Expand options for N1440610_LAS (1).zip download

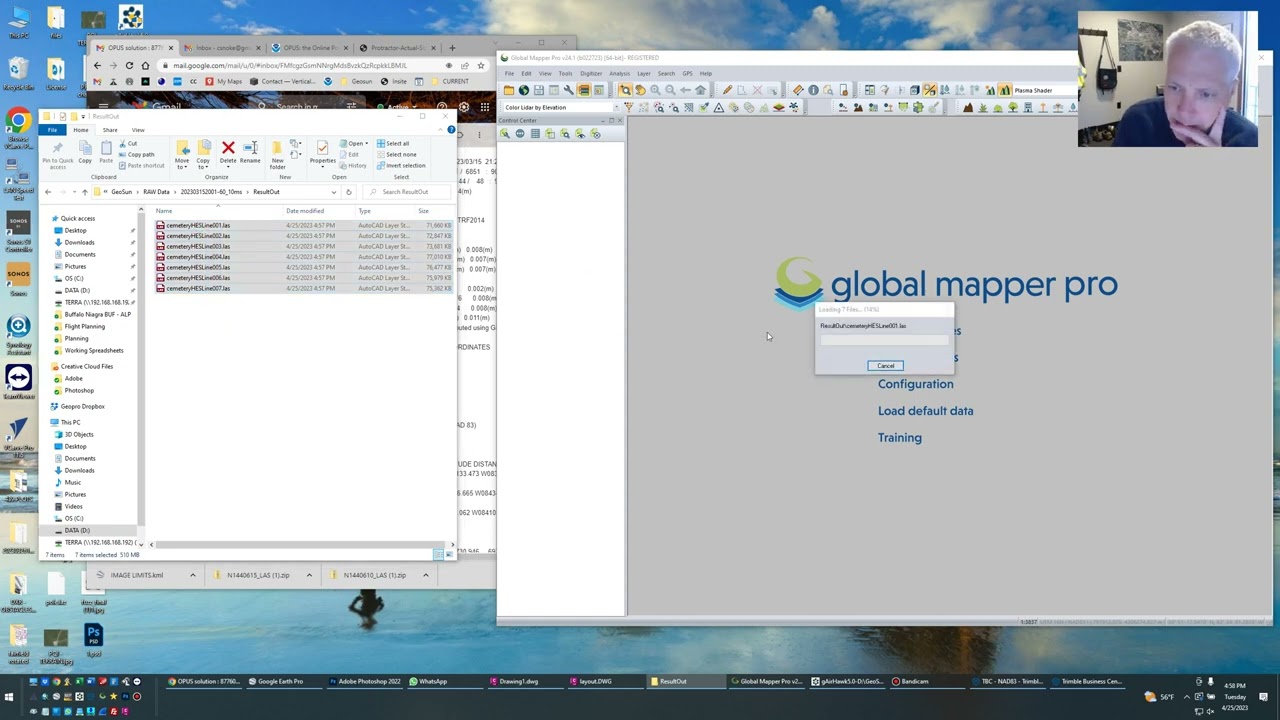425,575
